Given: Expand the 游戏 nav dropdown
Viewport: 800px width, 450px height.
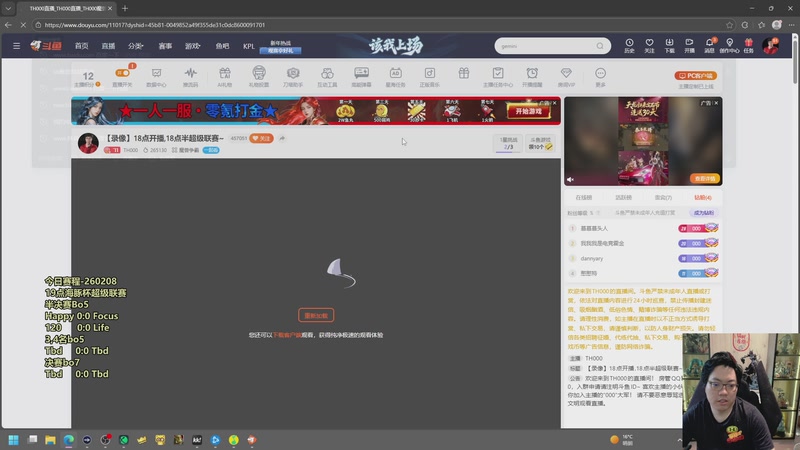Looking at the screenshot, I should (192, 46).
